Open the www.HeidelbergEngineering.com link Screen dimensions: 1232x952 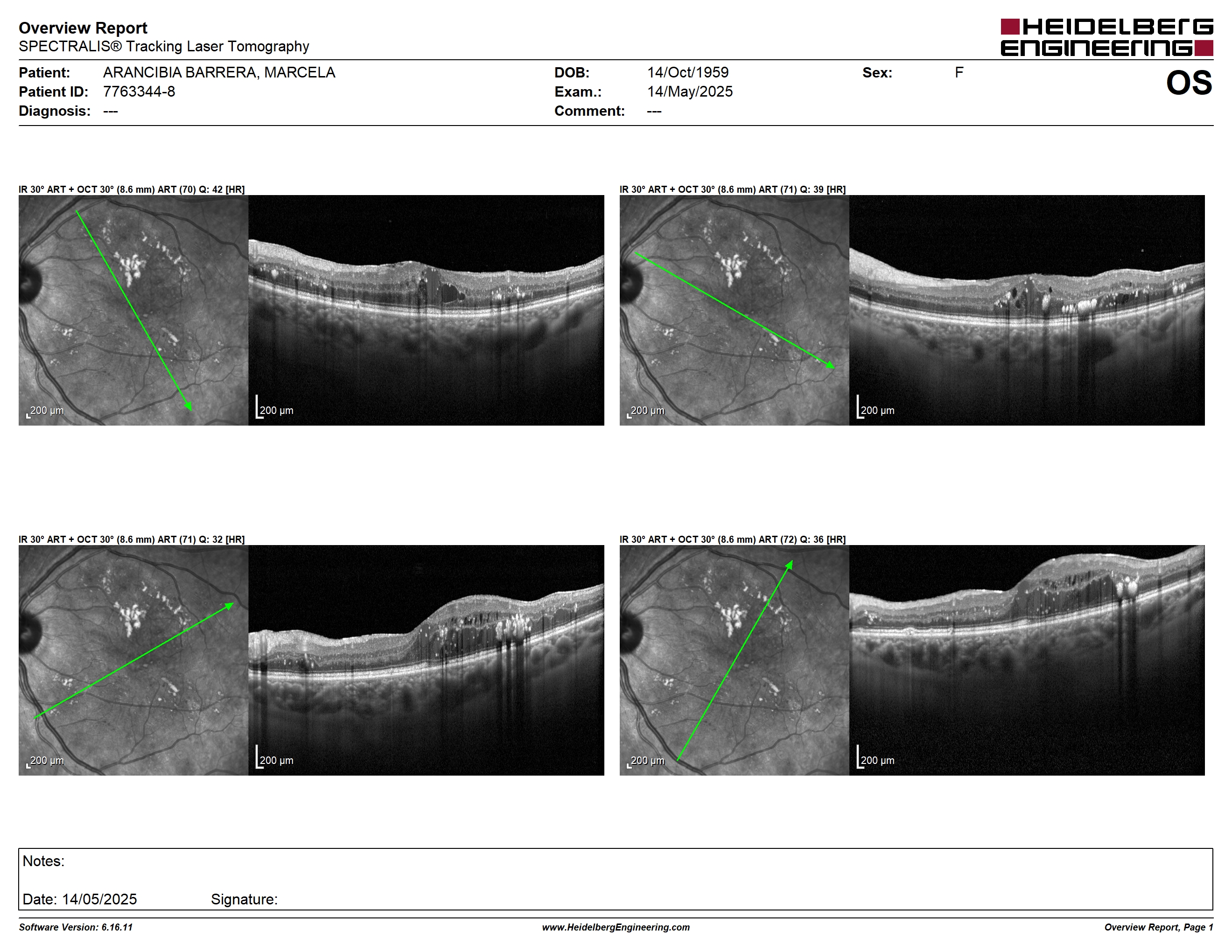(x=616, y=927)
